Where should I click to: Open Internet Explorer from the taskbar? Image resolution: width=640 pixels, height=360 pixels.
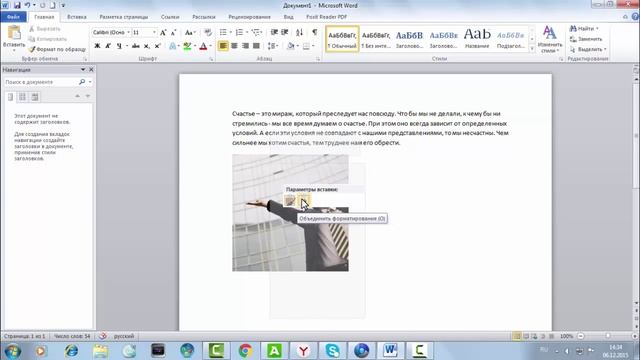[x=71, y=351]
